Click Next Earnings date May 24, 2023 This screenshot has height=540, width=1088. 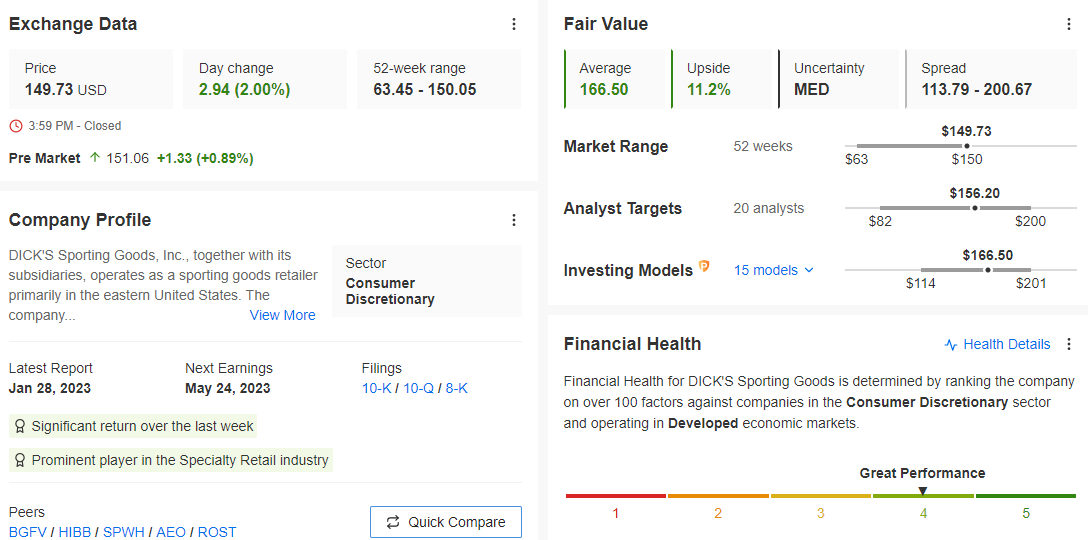228,388
